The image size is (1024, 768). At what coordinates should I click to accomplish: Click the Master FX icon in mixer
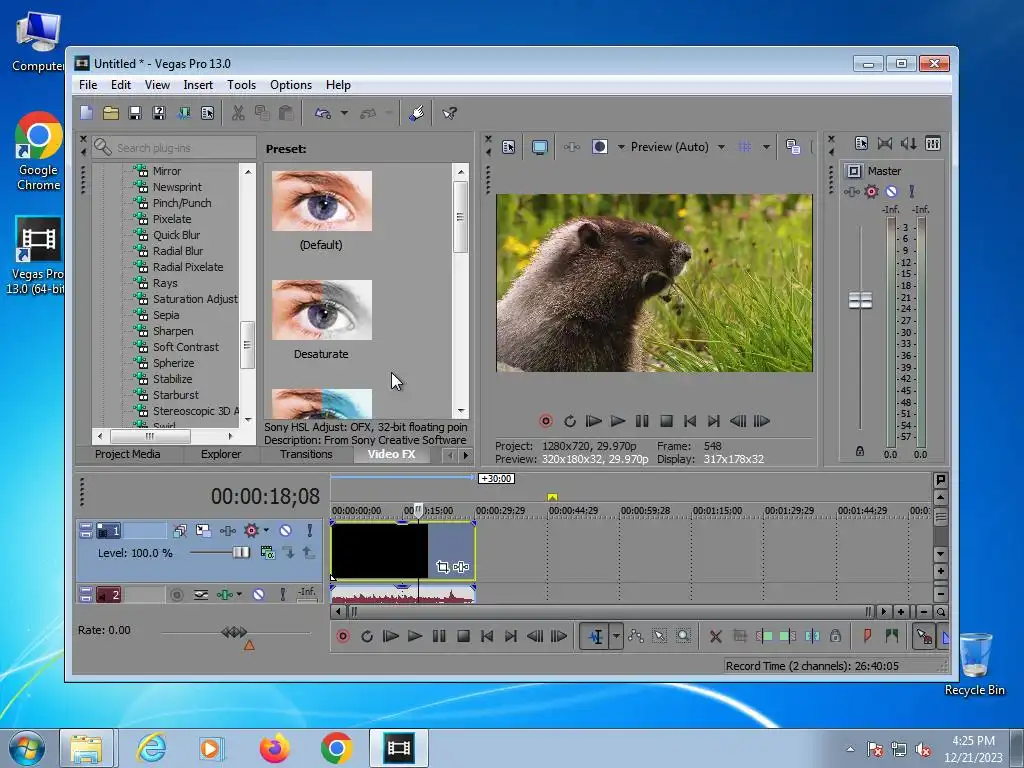pyautogui.click(x=871, y=192)
